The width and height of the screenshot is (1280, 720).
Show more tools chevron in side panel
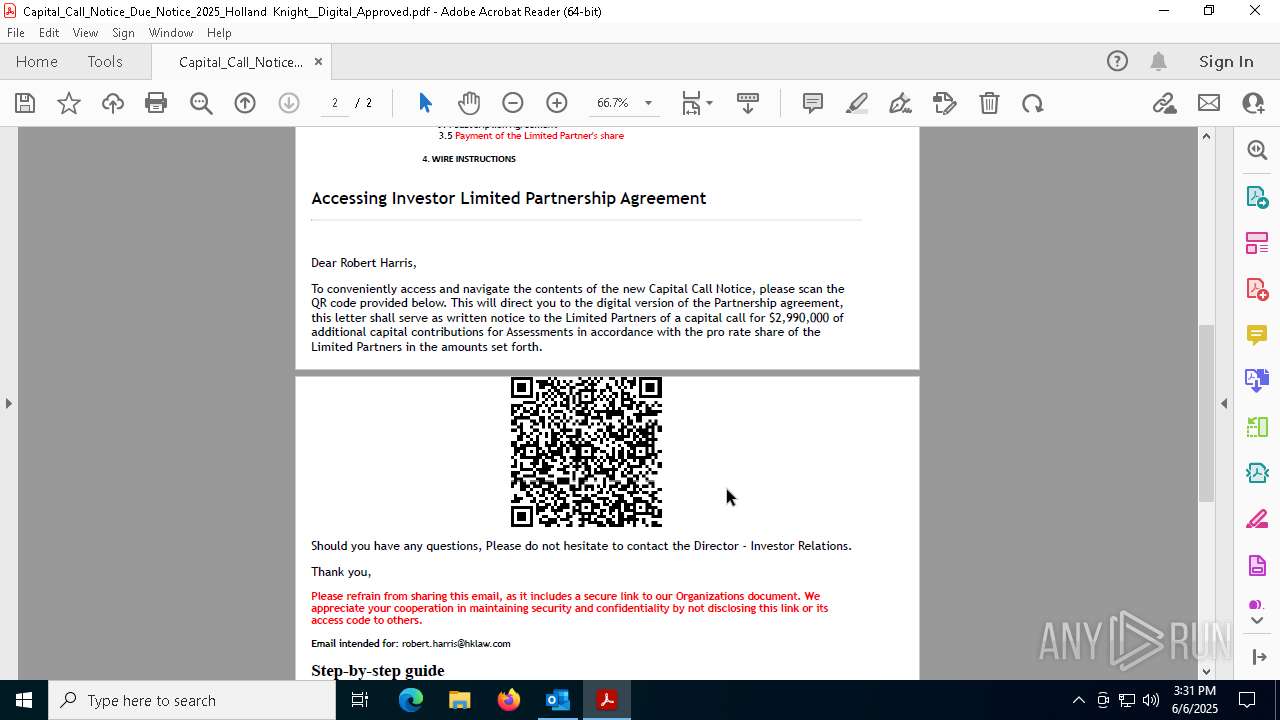pos(1257,621)
